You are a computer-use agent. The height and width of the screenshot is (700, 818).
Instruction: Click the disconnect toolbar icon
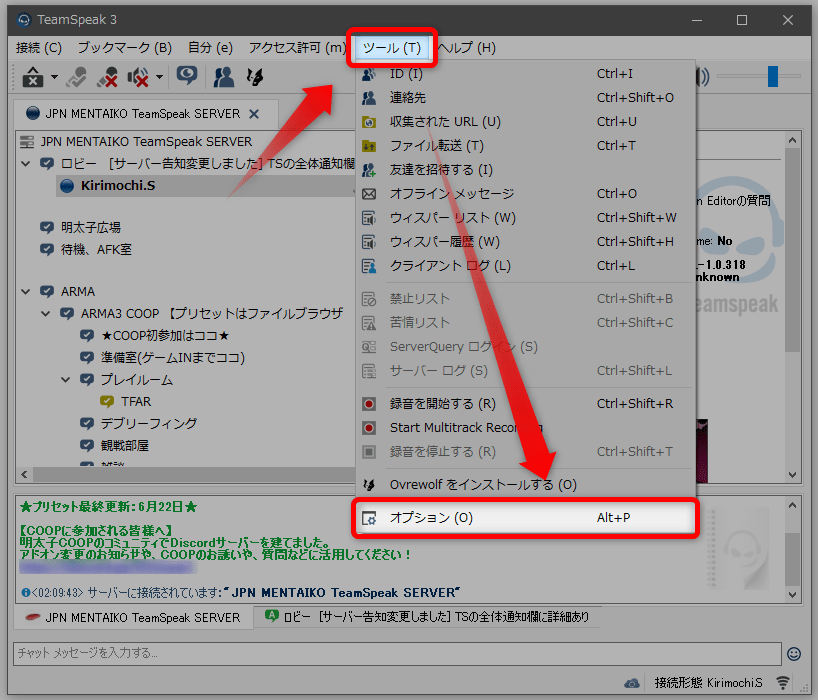77,77
